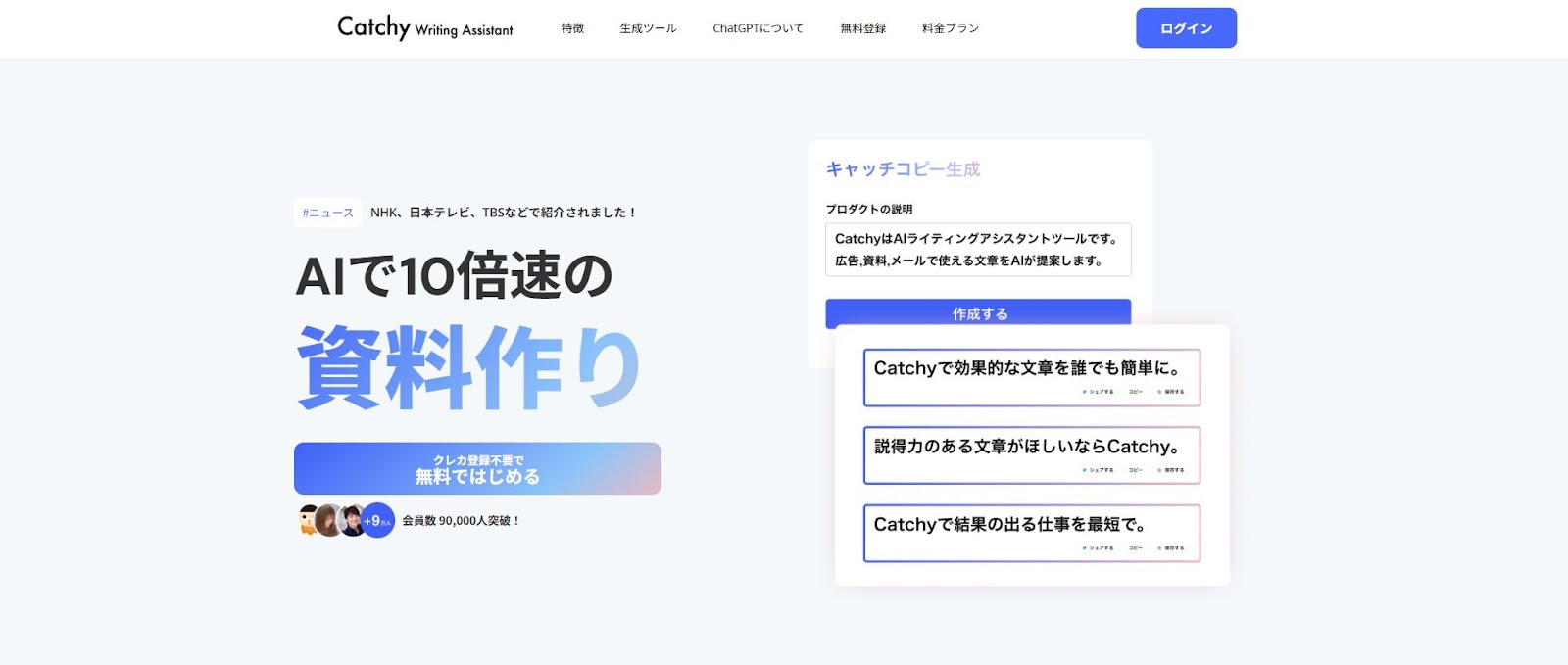1568x665 pixels.
Task: Open the 特徴 menu item
Action: [572, 28]
